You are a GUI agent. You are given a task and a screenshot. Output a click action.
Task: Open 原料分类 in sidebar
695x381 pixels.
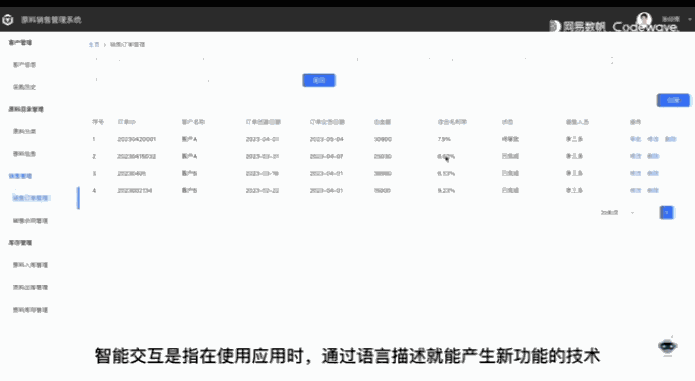[24, 131]
